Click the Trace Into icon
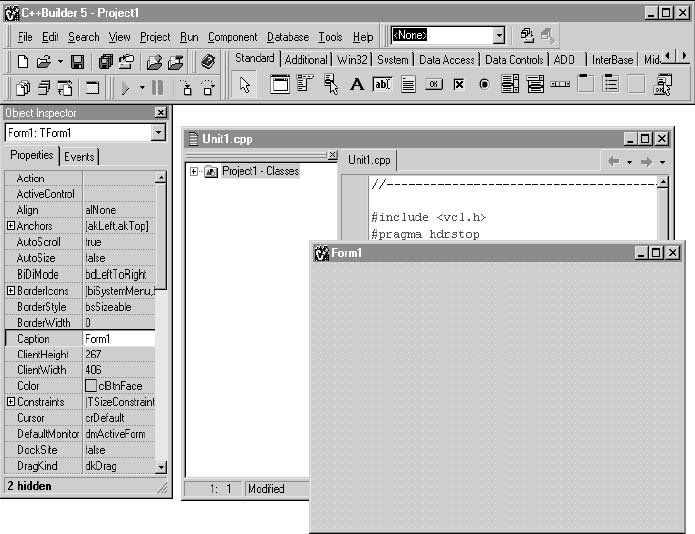 (187, 88)
